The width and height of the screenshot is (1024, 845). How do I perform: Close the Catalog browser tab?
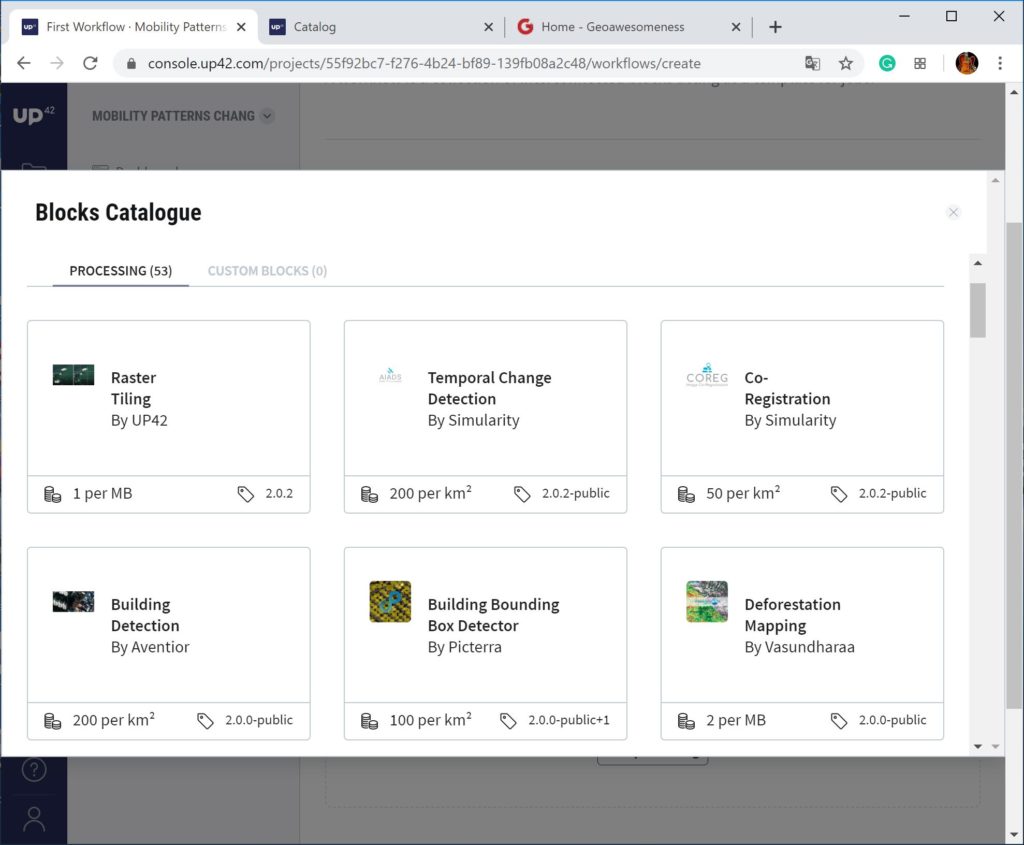click(x=488, y=27)
